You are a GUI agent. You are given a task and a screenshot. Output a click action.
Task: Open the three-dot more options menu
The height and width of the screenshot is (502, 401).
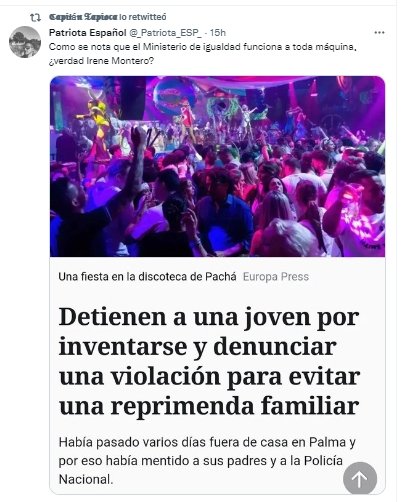[x=379, y=33]
